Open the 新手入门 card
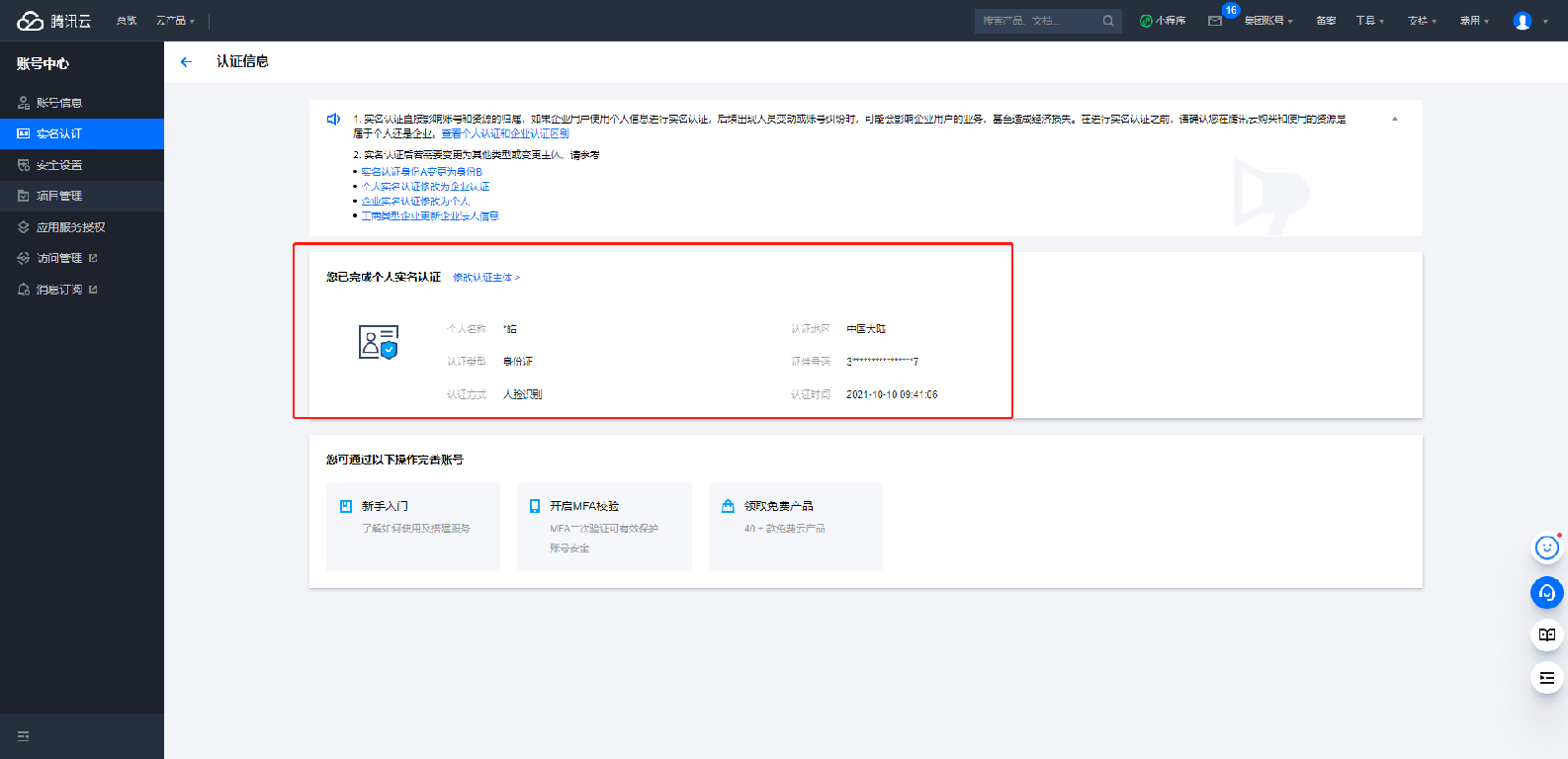 click(x=413, y=527)
